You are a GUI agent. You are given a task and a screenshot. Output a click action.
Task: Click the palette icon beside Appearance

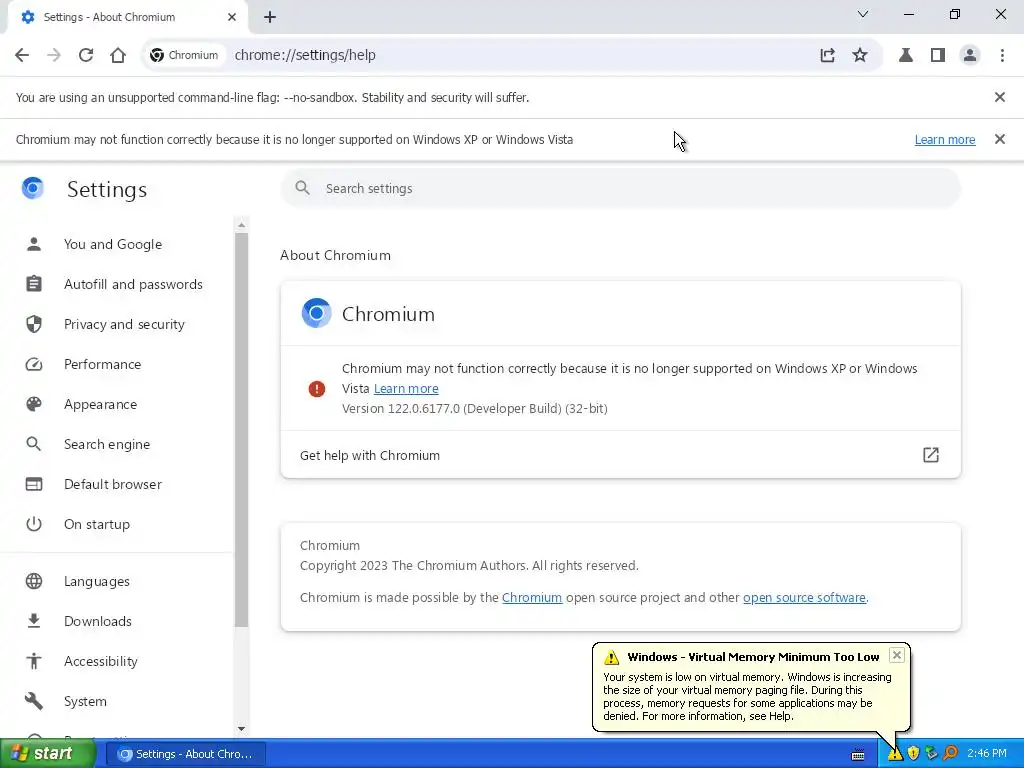point(34,404)
